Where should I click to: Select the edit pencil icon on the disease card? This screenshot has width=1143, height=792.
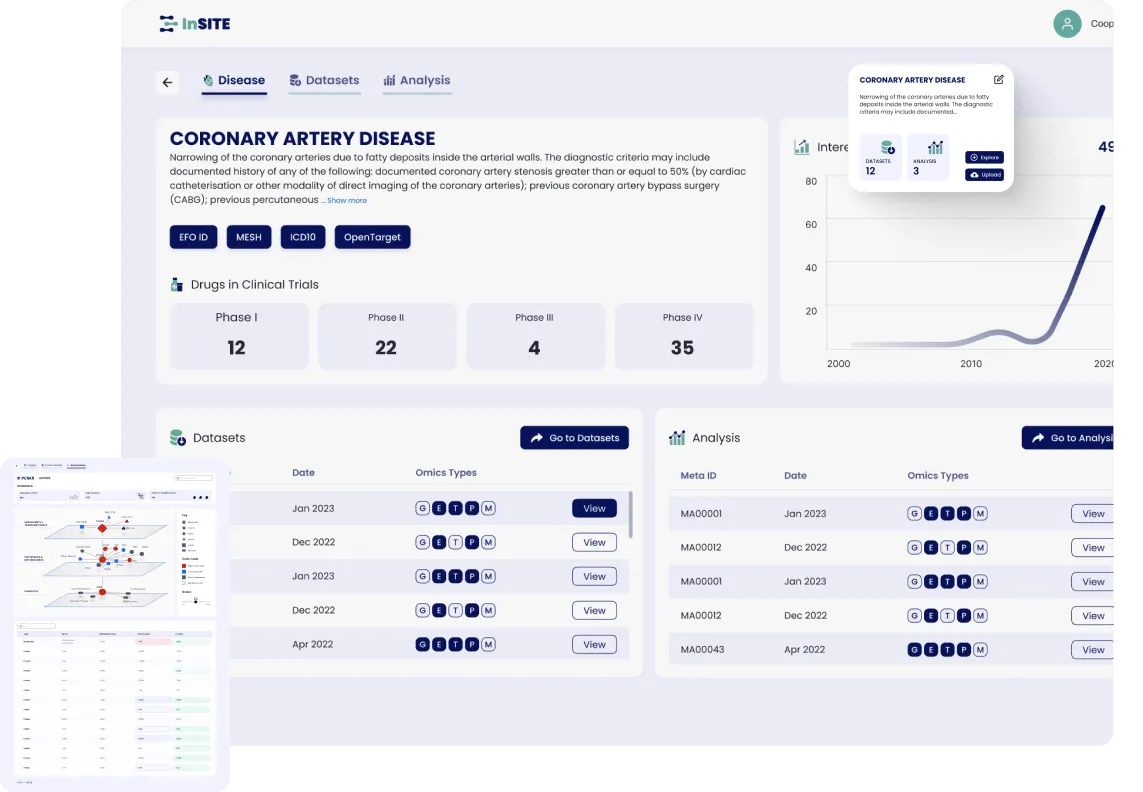pyautogui.click(x=997, y=80)
